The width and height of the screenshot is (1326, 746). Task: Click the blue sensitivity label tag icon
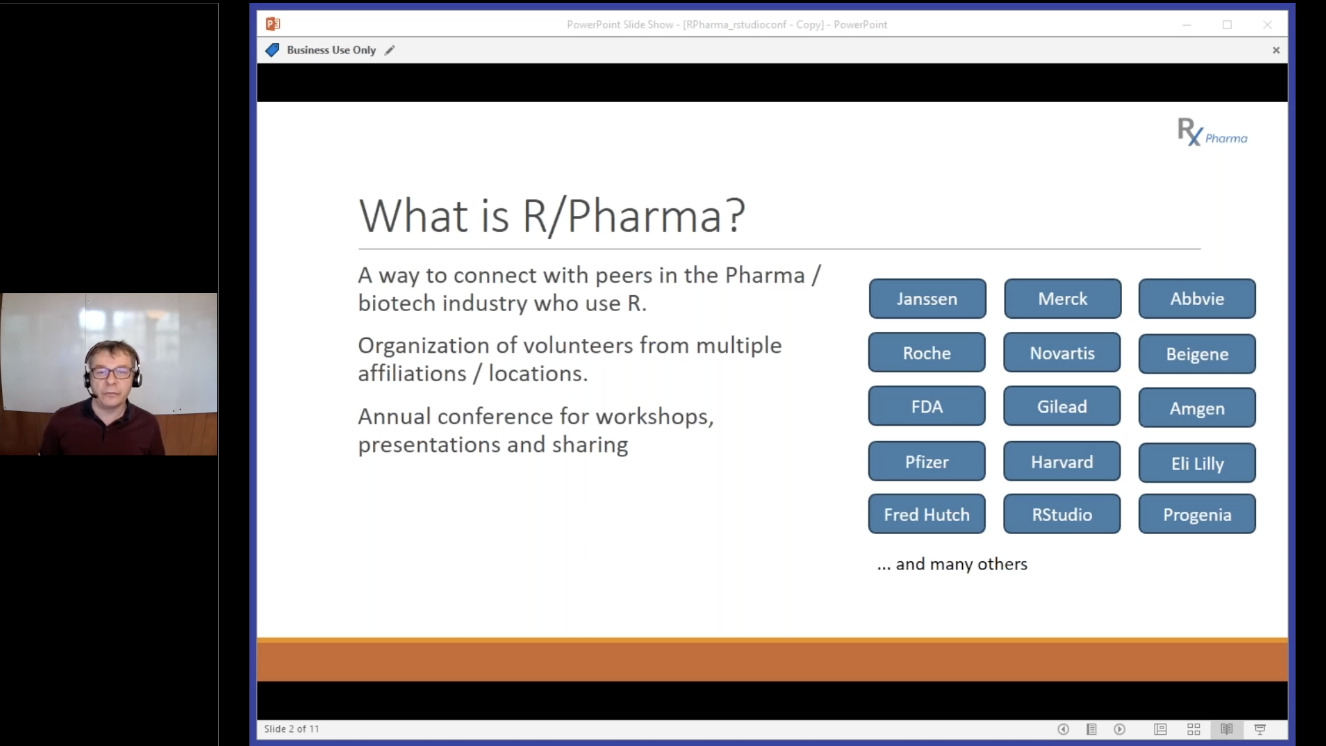coord(272,49)
